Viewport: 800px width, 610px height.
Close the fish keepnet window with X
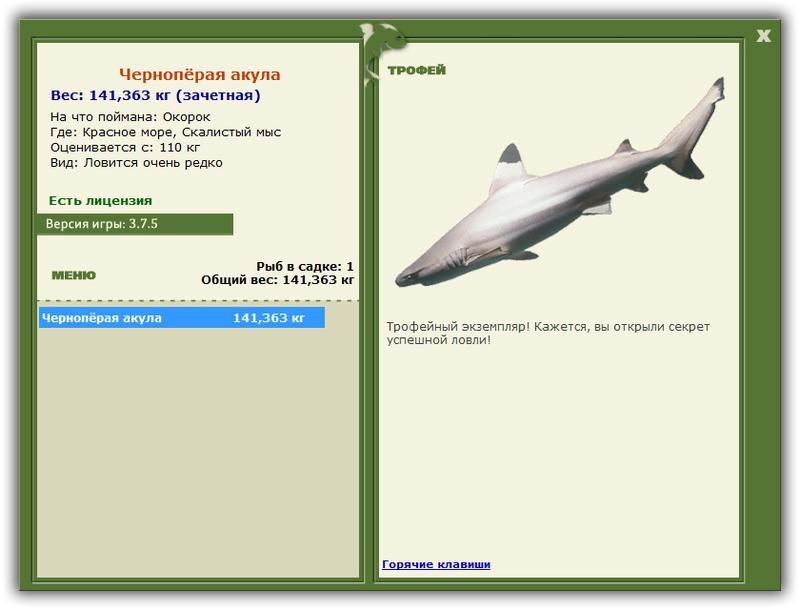coord(763,36)
